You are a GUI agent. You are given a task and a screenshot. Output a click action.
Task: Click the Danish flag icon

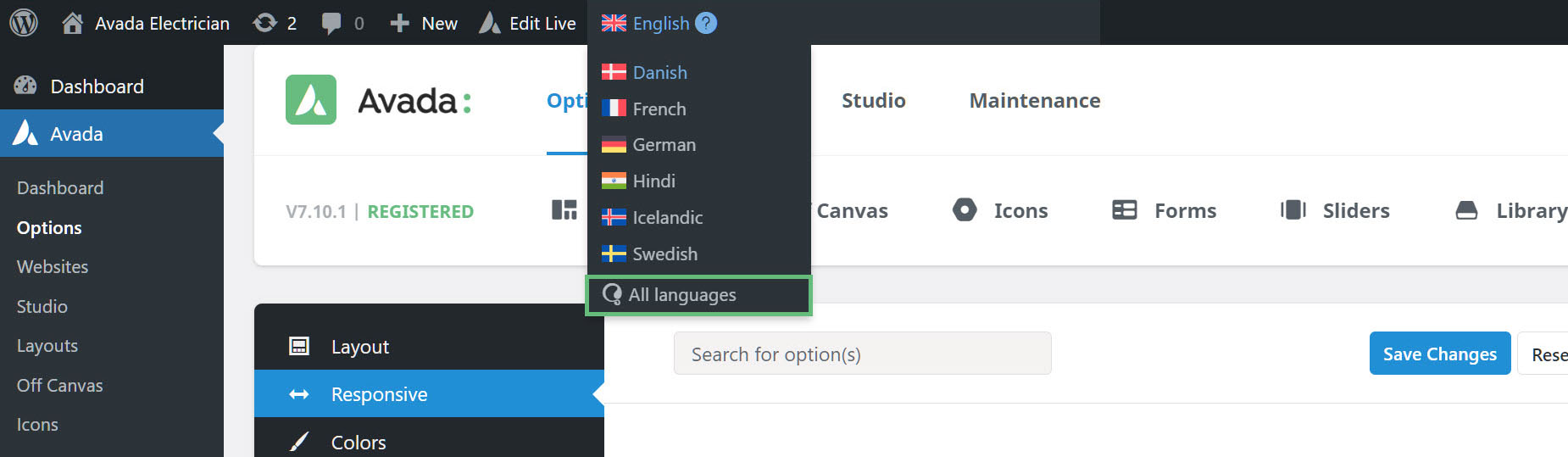pyautogui.click(x=614, y=72)
